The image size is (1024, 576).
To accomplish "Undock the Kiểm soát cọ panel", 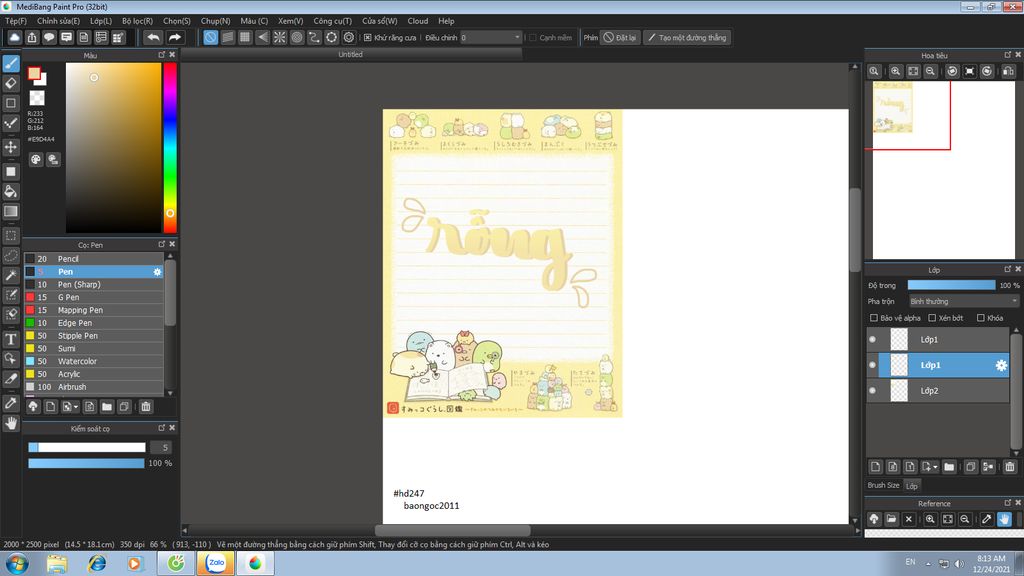I will tap(161, 428).
